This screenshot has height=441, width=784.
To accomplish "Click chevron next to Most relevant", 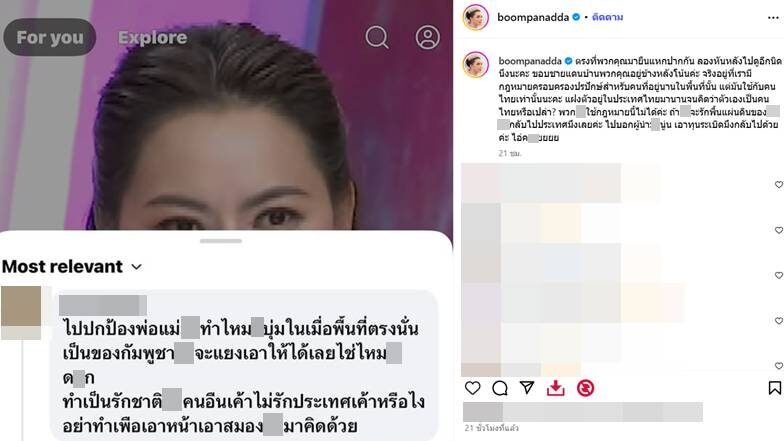I will click(x=136, y=267).
